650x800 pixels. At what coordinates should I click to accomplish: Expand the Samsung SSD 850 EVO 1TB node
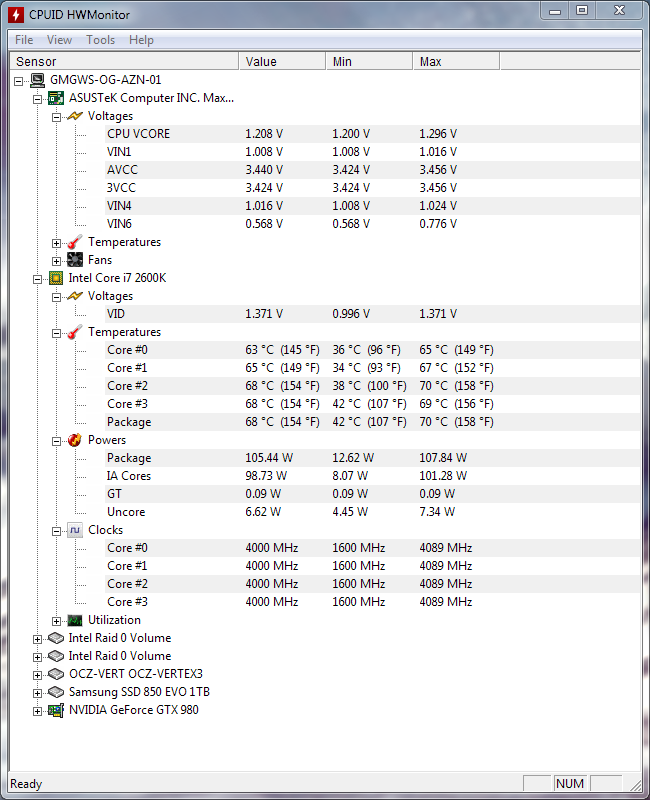coord(37,693)
